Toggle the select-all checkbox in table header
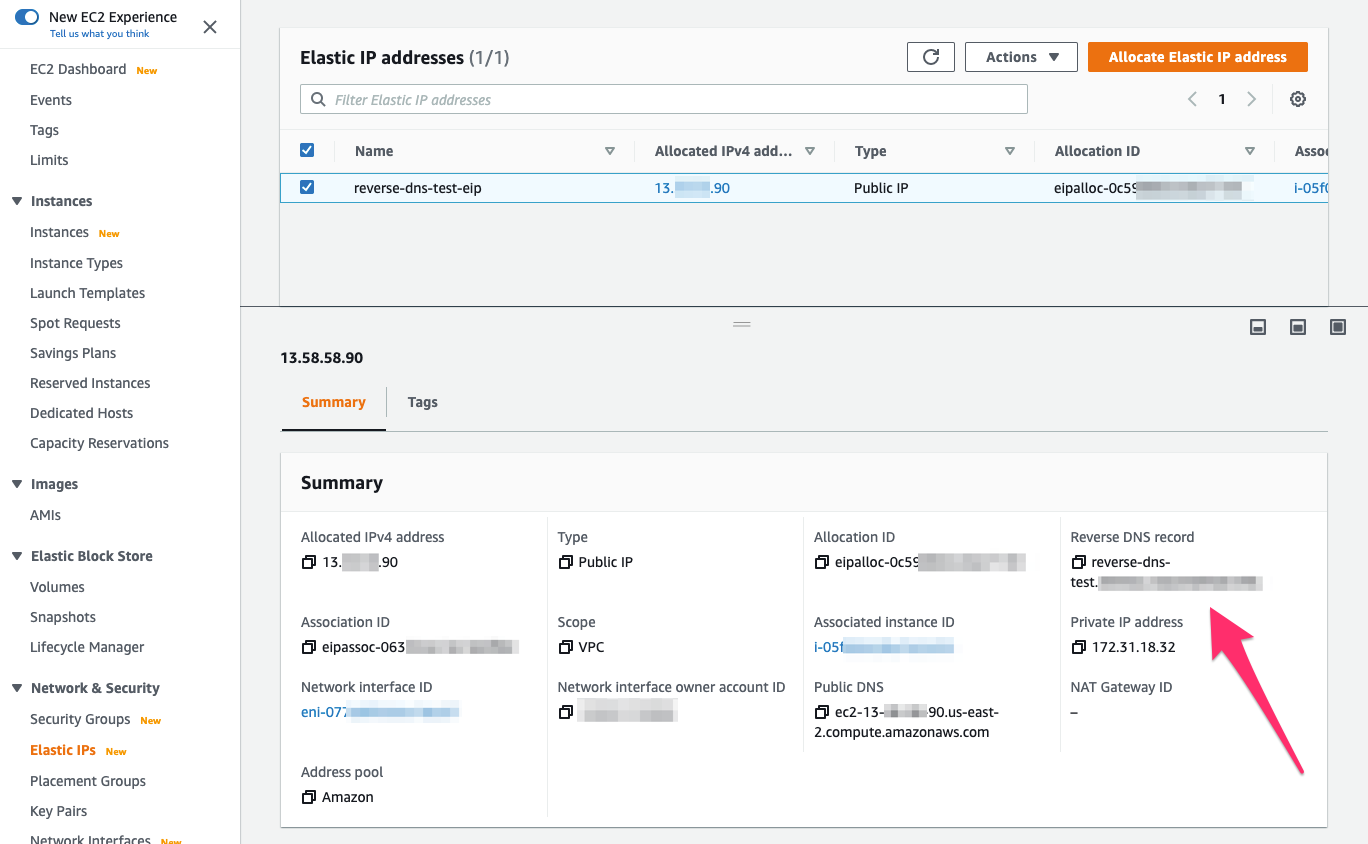This screenshot has height=844, width=1368. (x=307, y=150)
